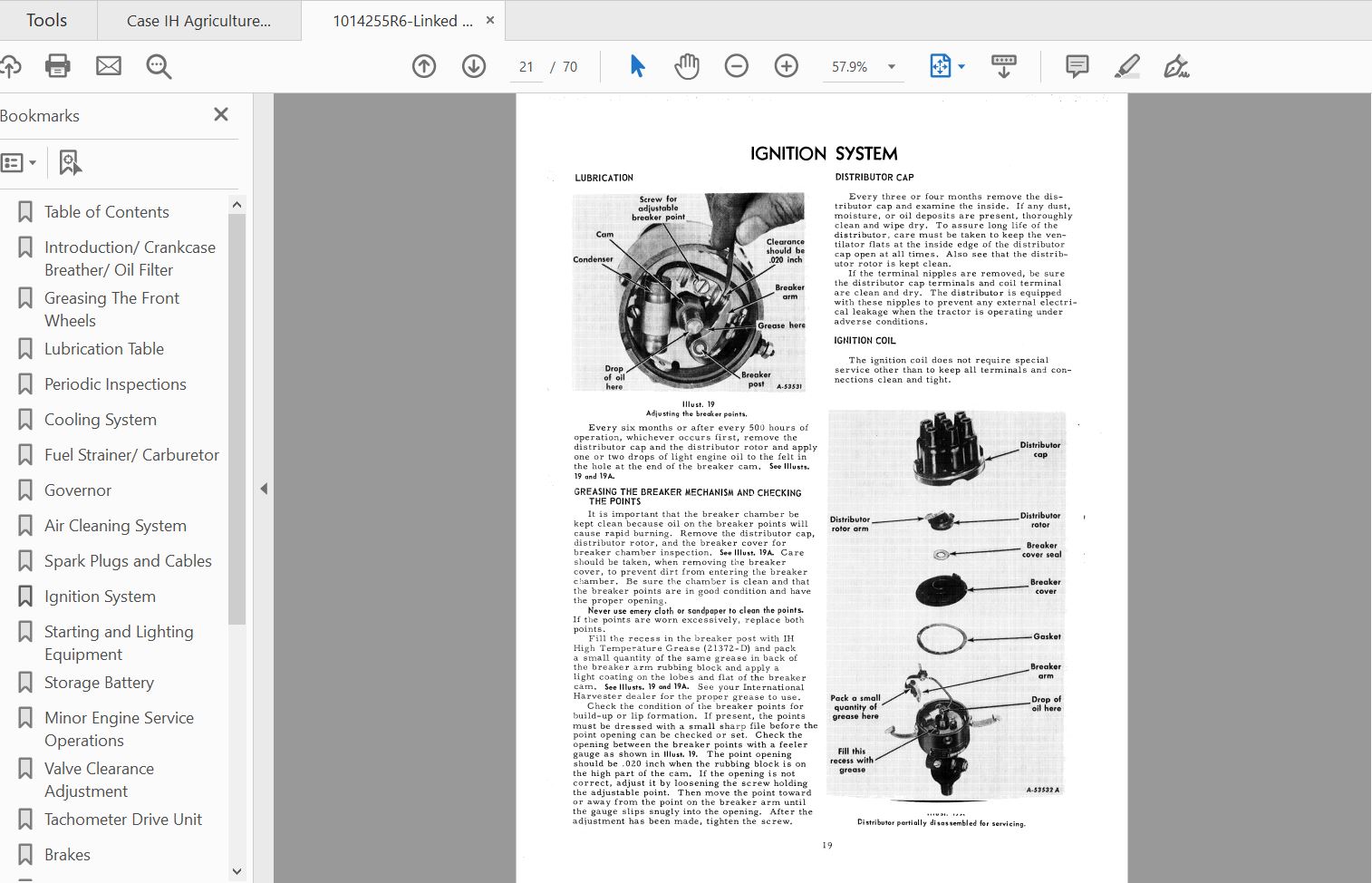Open Air Cleaning System bookmark
1372x883 pixels.
(115, 525)
